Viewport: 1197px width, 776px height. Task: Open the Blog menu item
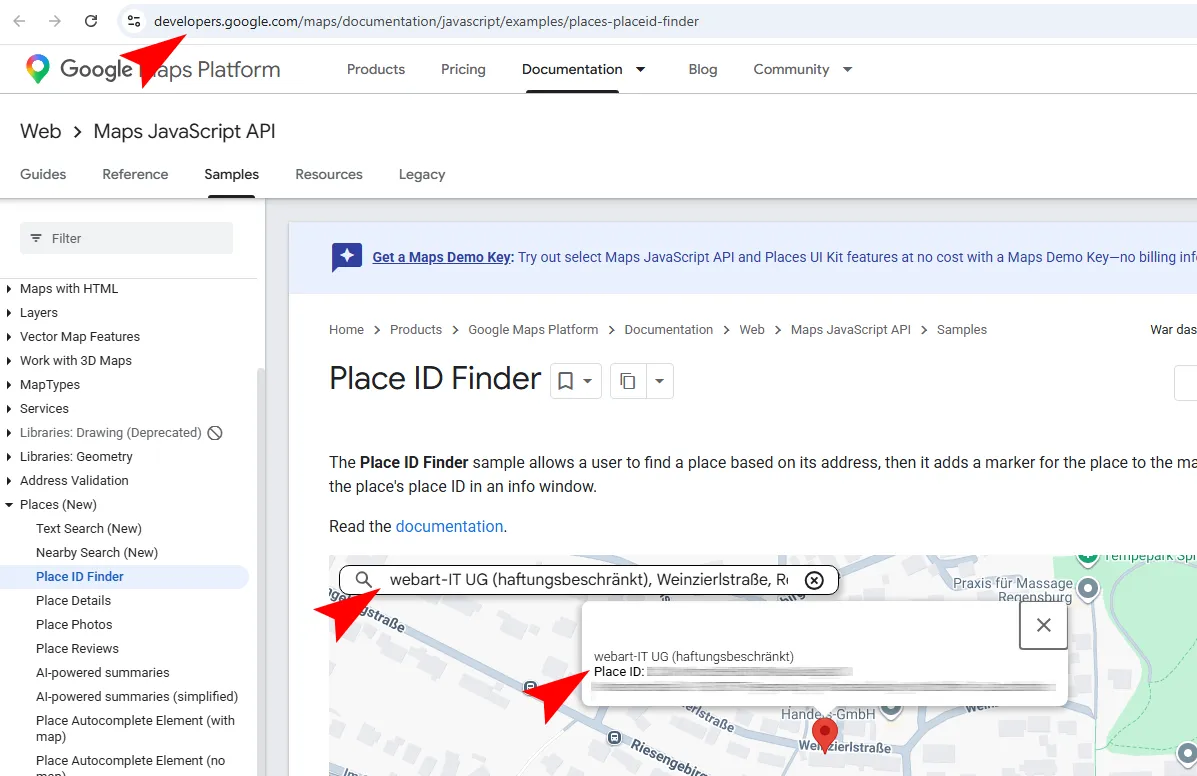(702, 69)
